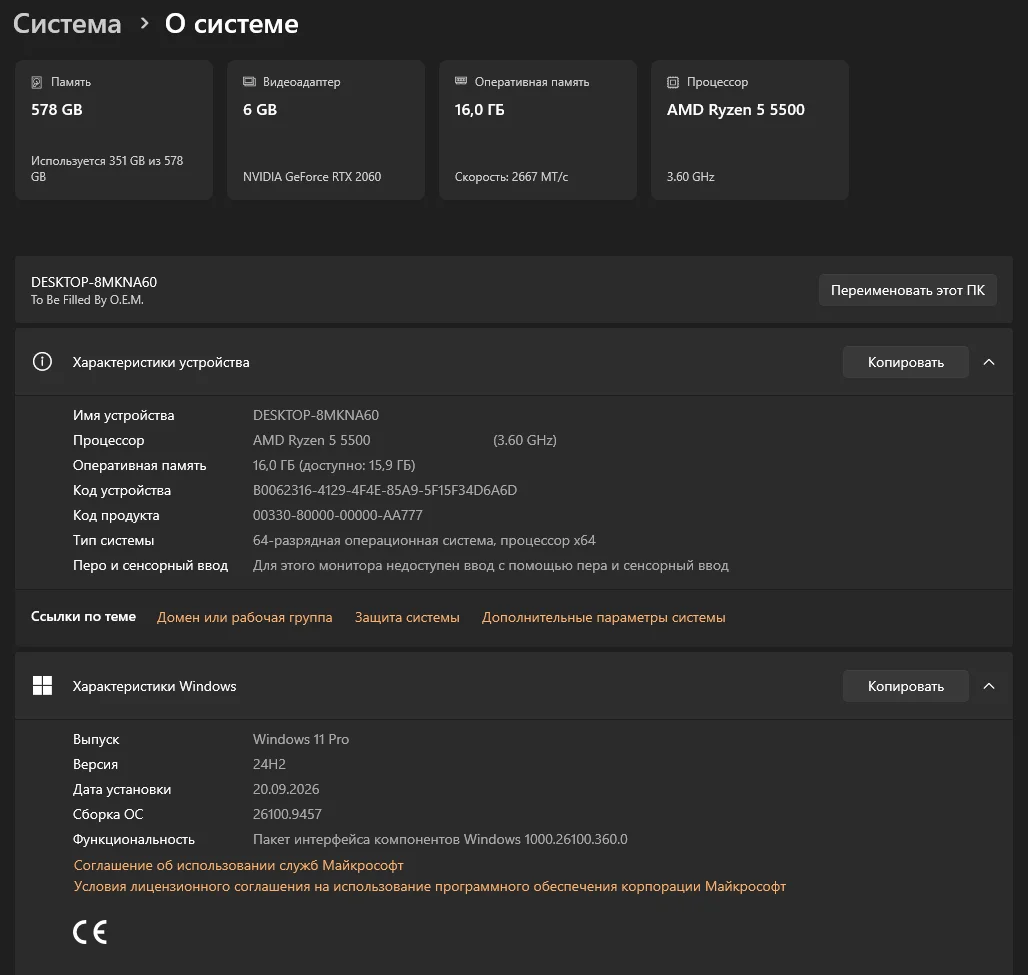Click device ID B0062316-4129-4F4E-85A9-5F15F34D6A6D
Screen dimensions: 1028x975
point(385,490)
